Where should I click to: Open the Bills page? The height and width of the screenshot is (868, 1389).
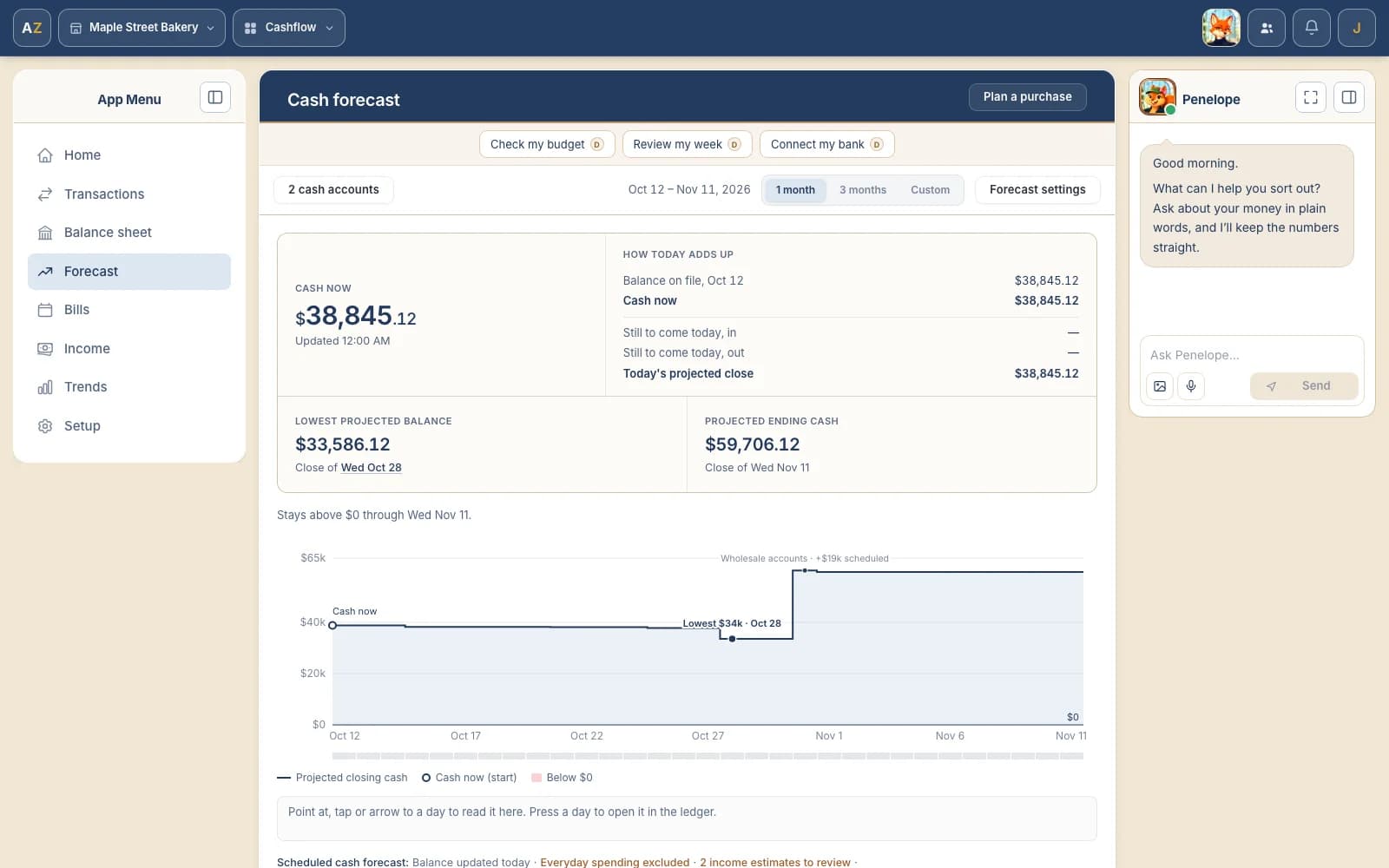click(129, 310)
